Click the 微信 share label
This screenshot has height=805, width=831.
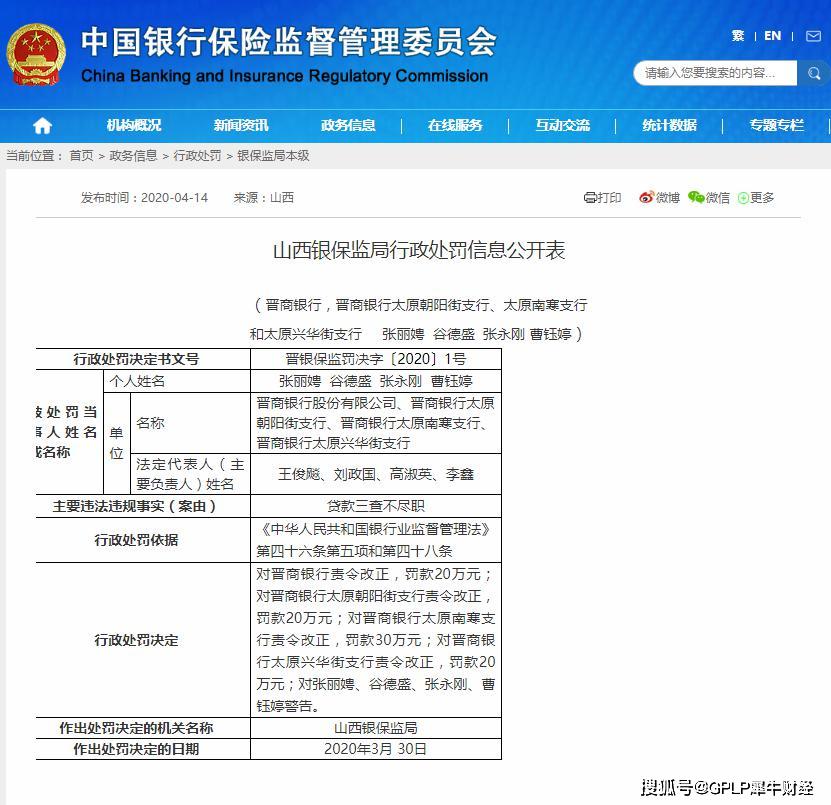click(718, 198)
